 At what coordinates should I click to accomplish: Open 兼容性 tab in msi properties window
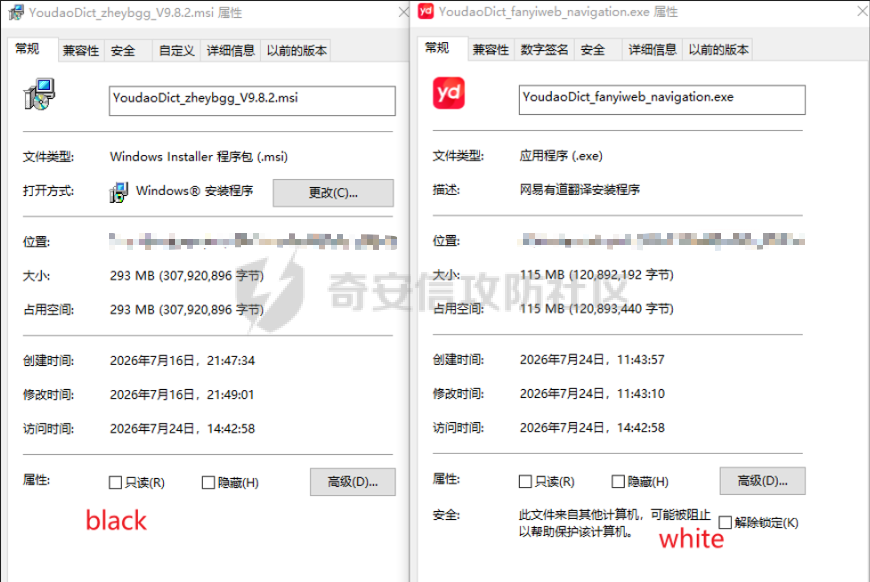(81, 50)
